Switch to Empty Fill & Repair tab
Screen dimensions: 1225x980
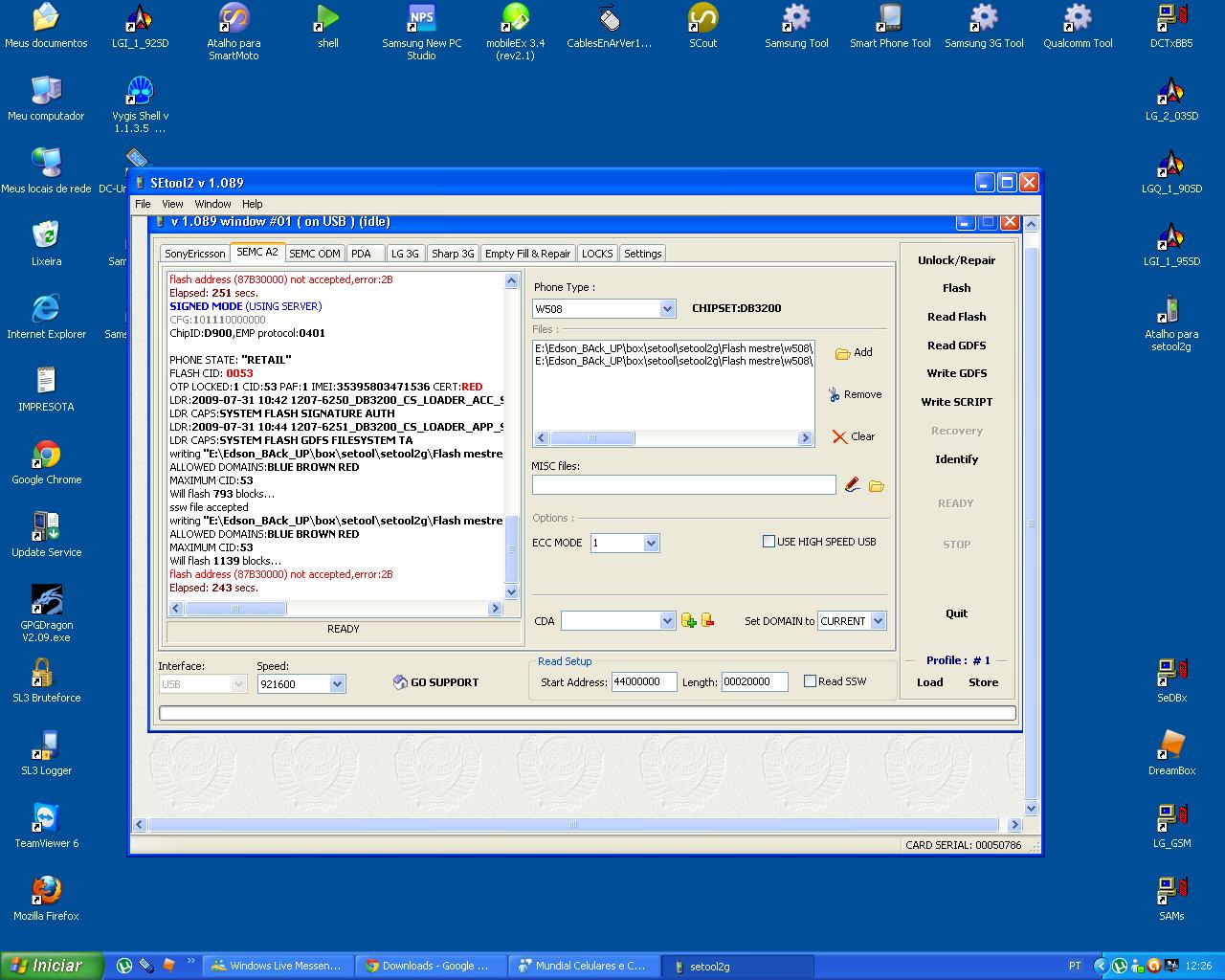point(527,254)
